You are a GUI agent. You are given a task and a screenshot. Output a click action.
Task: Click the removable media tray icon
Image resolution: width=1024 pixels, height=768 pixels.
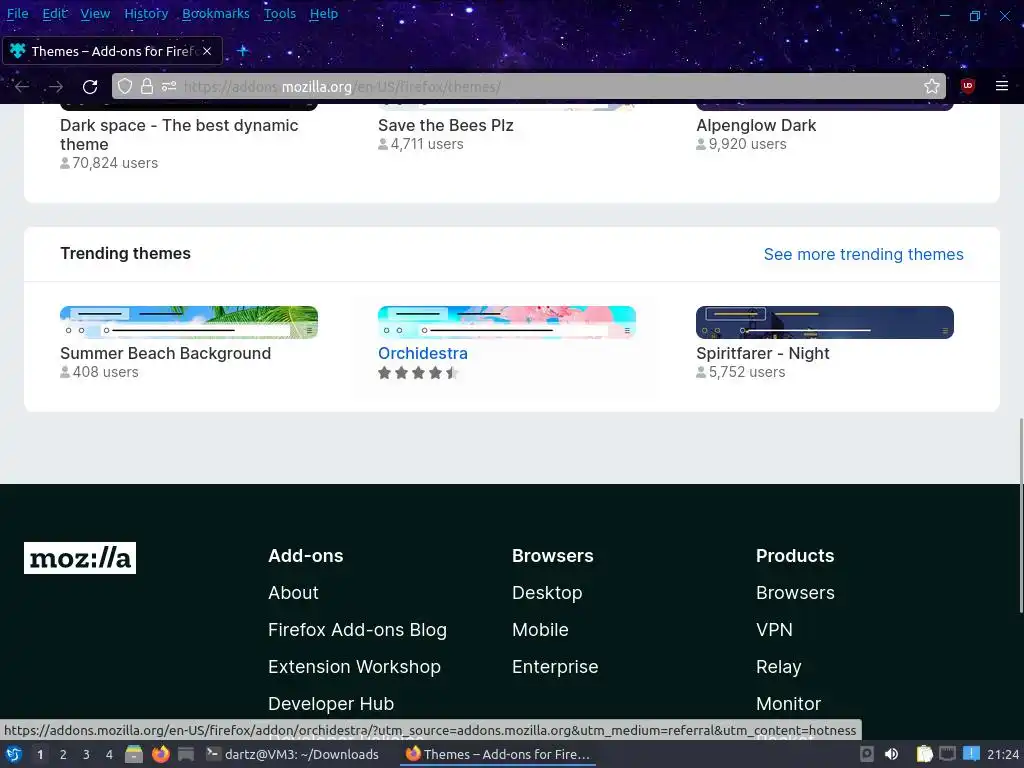[867, 754]
